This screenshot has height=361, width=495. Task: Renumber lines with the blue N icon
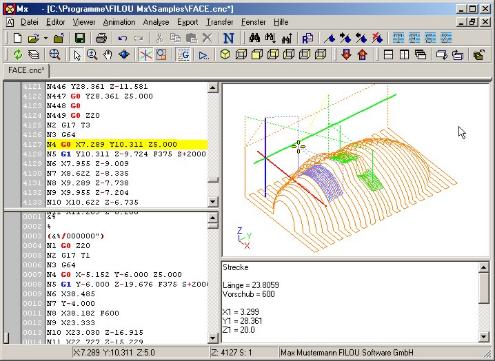[x=228, y=38]
